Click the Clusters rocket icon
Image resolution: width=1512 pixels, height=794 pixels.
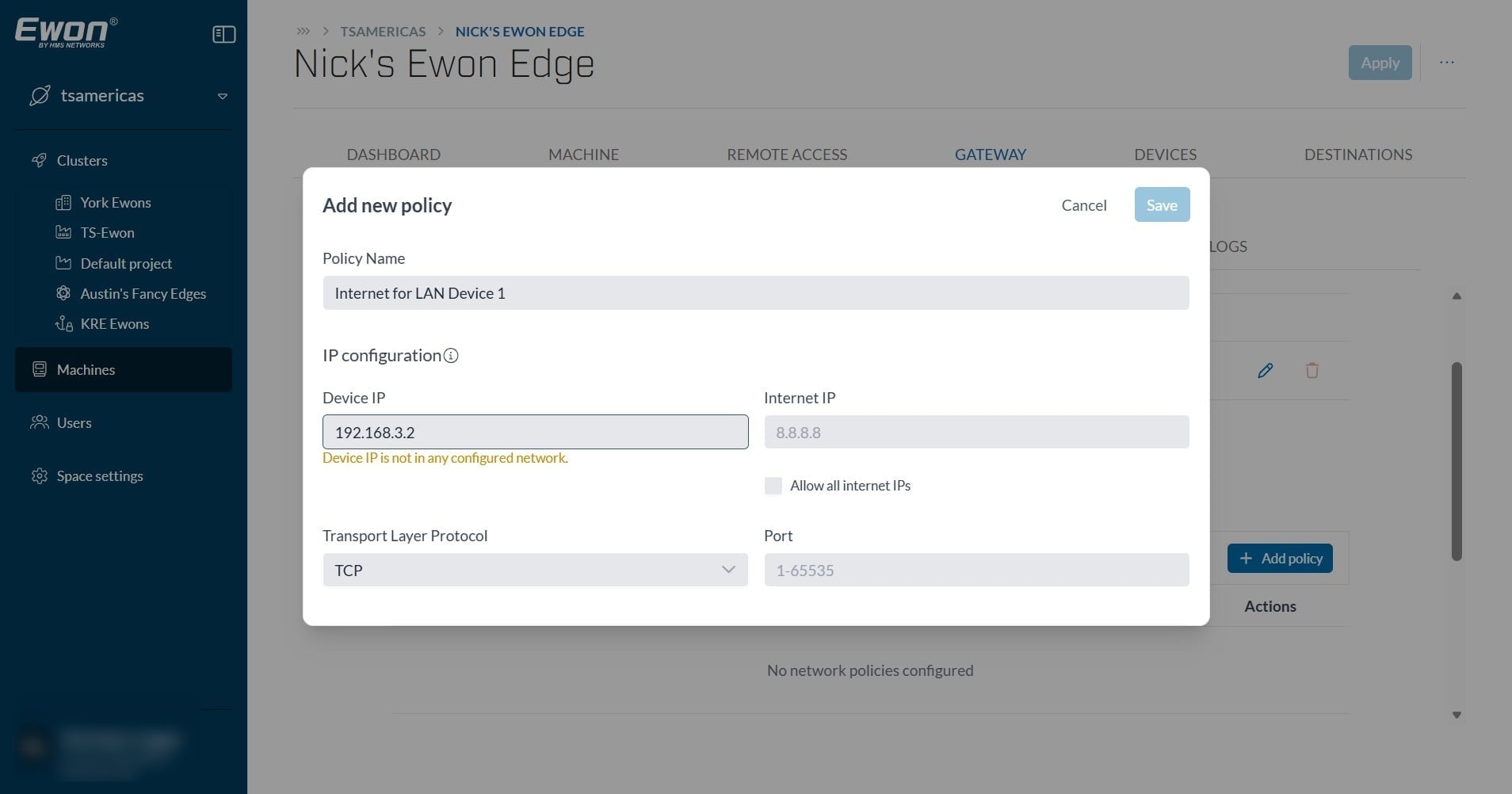tap(39, 160)
